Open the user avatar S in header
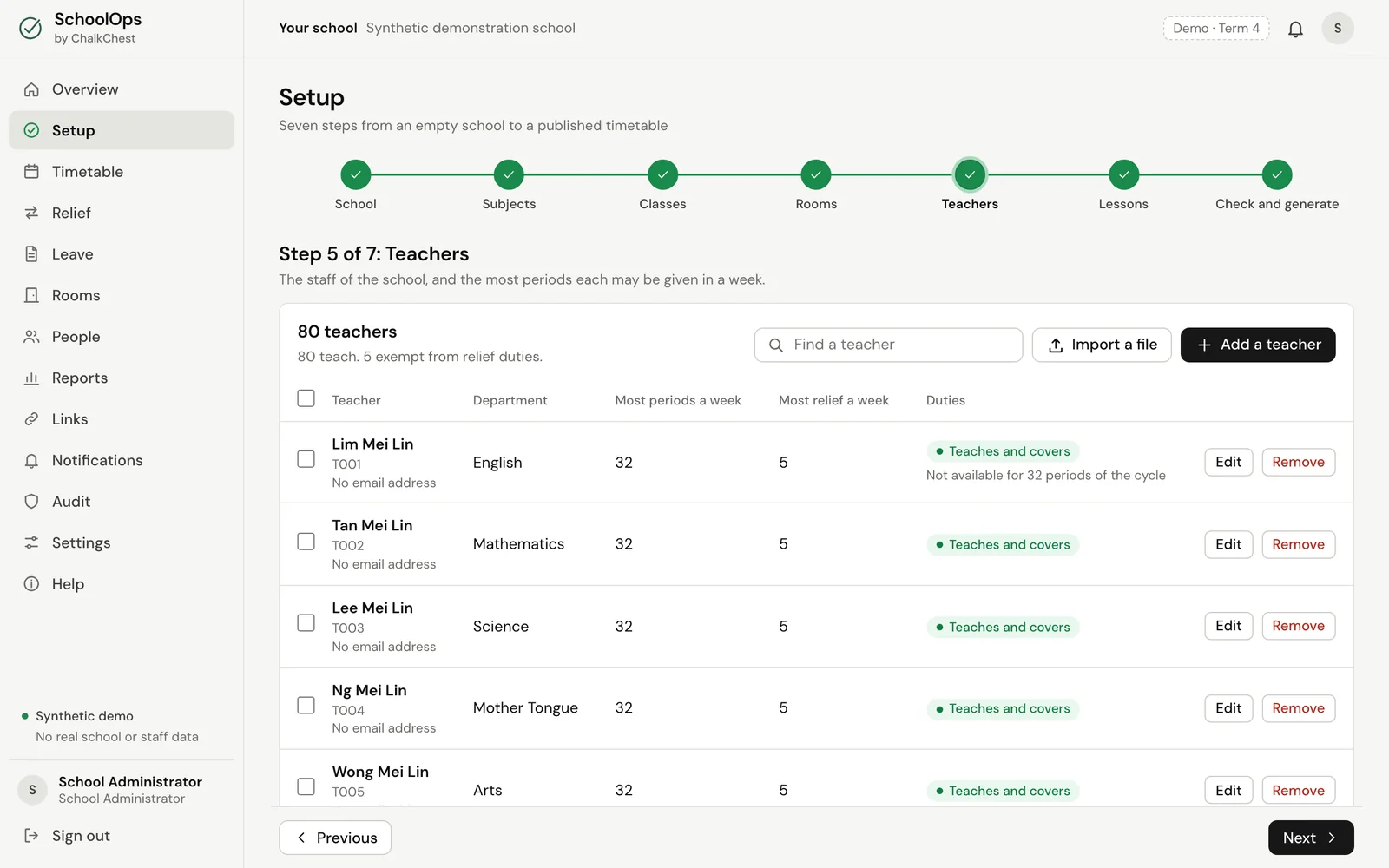 click(1338, 29)
